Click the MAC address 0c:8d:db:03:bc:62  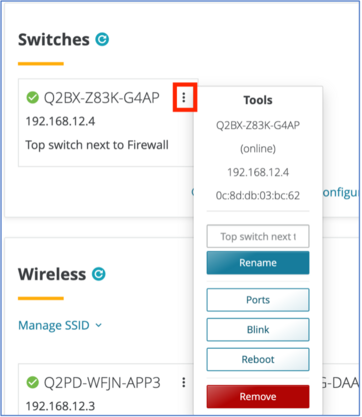click(258, 195)
